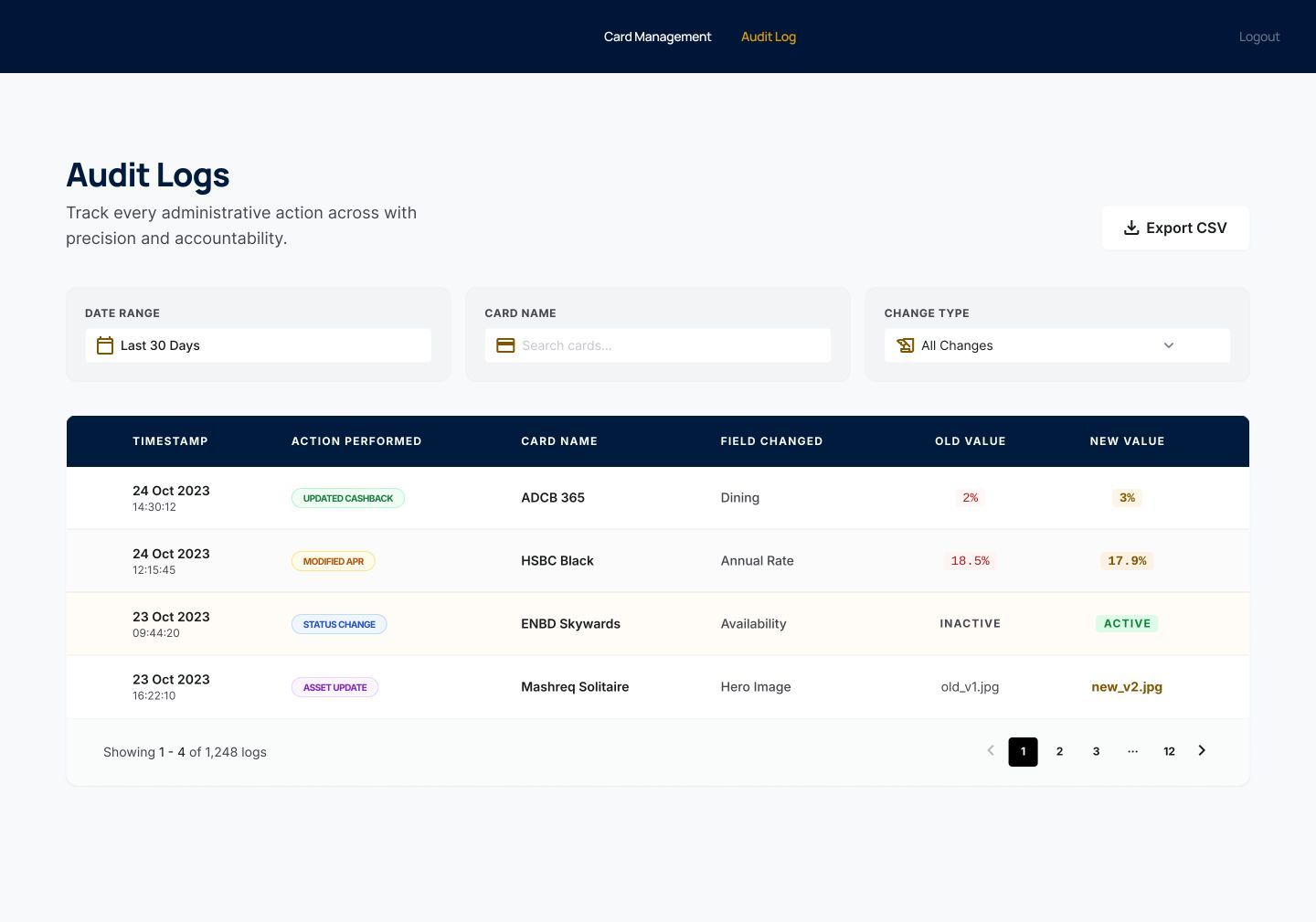Image resolution: width=1316 pixels, height=922 pixels.
Task: Click the new_v2.jpg new value
Action: click(x=1127, y=687)
